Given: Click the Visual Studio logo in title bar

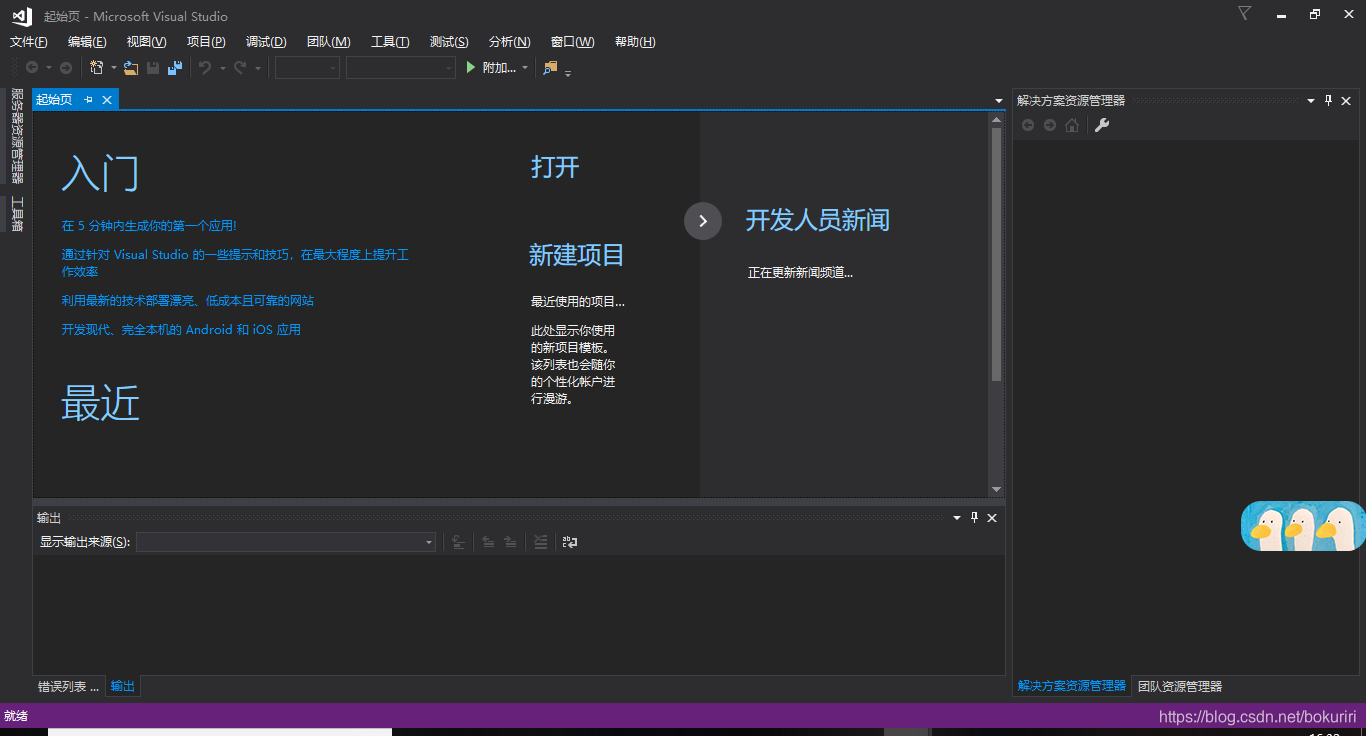Looking at the screenshot, I should pyautogui.click(x=22, y=16).
